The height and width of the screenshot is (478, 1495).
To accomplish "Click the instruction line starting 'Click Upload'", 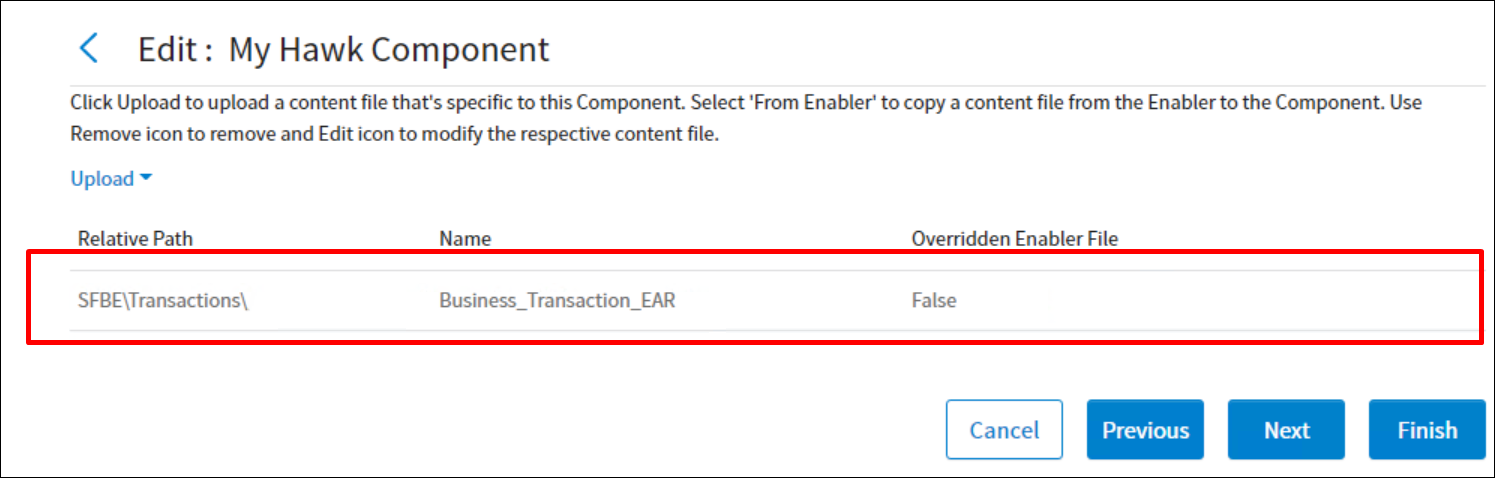I will click(x=400, y=102).
